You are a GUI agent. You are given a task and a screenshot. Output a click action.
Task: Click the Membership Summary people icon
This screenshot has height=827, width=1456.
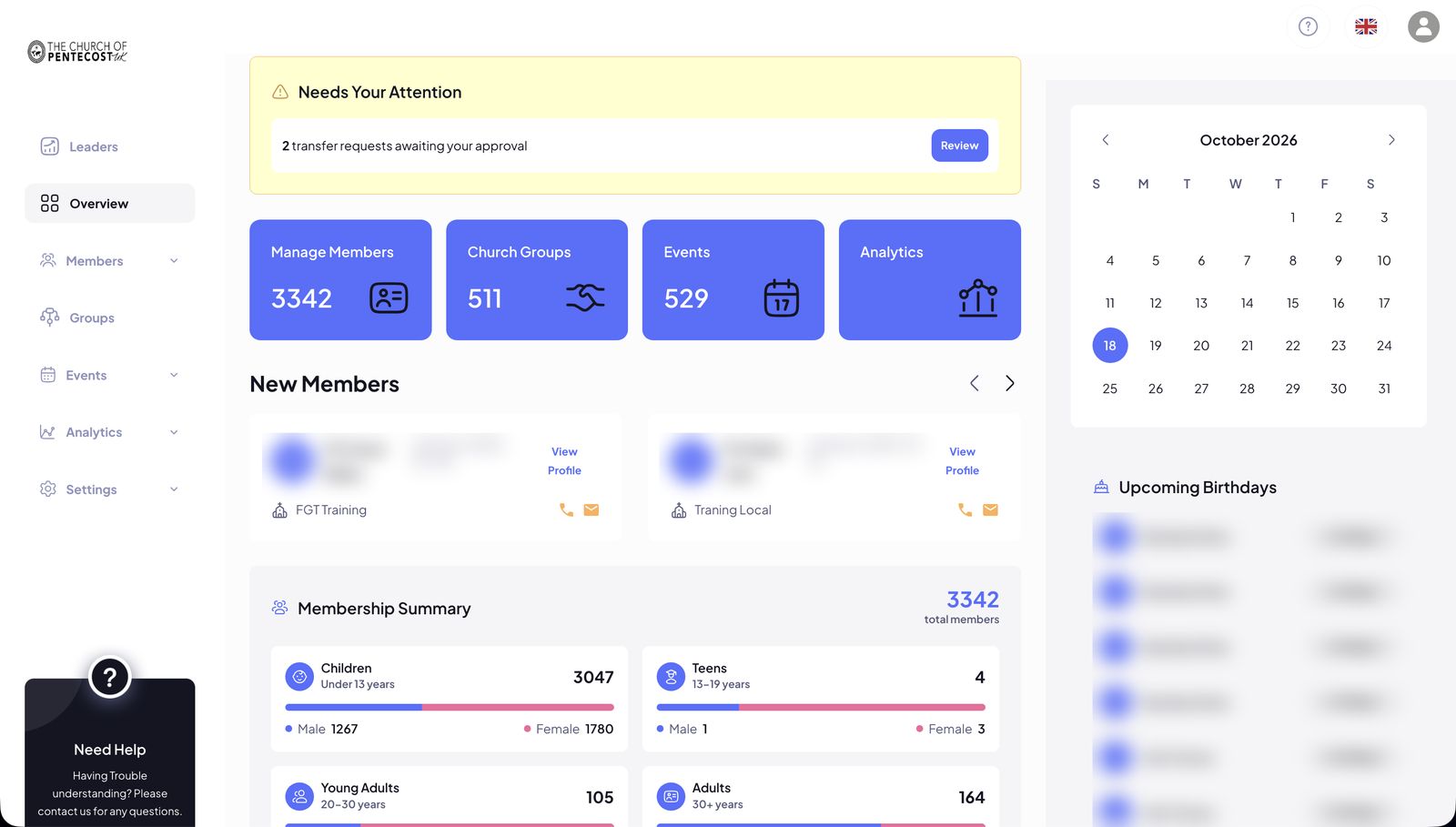(x=279, y=608)
